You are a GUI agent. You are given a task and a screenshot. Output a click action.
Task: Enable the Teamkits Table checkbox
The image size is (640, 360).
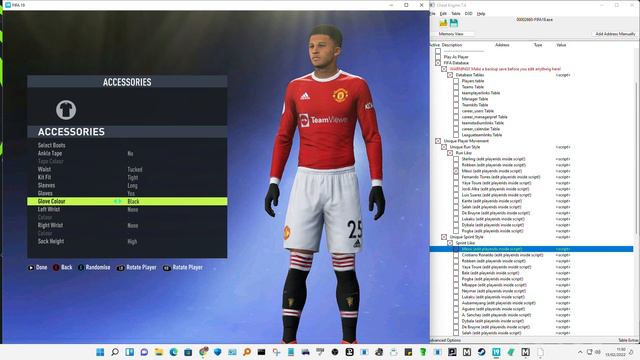(456, 105)
